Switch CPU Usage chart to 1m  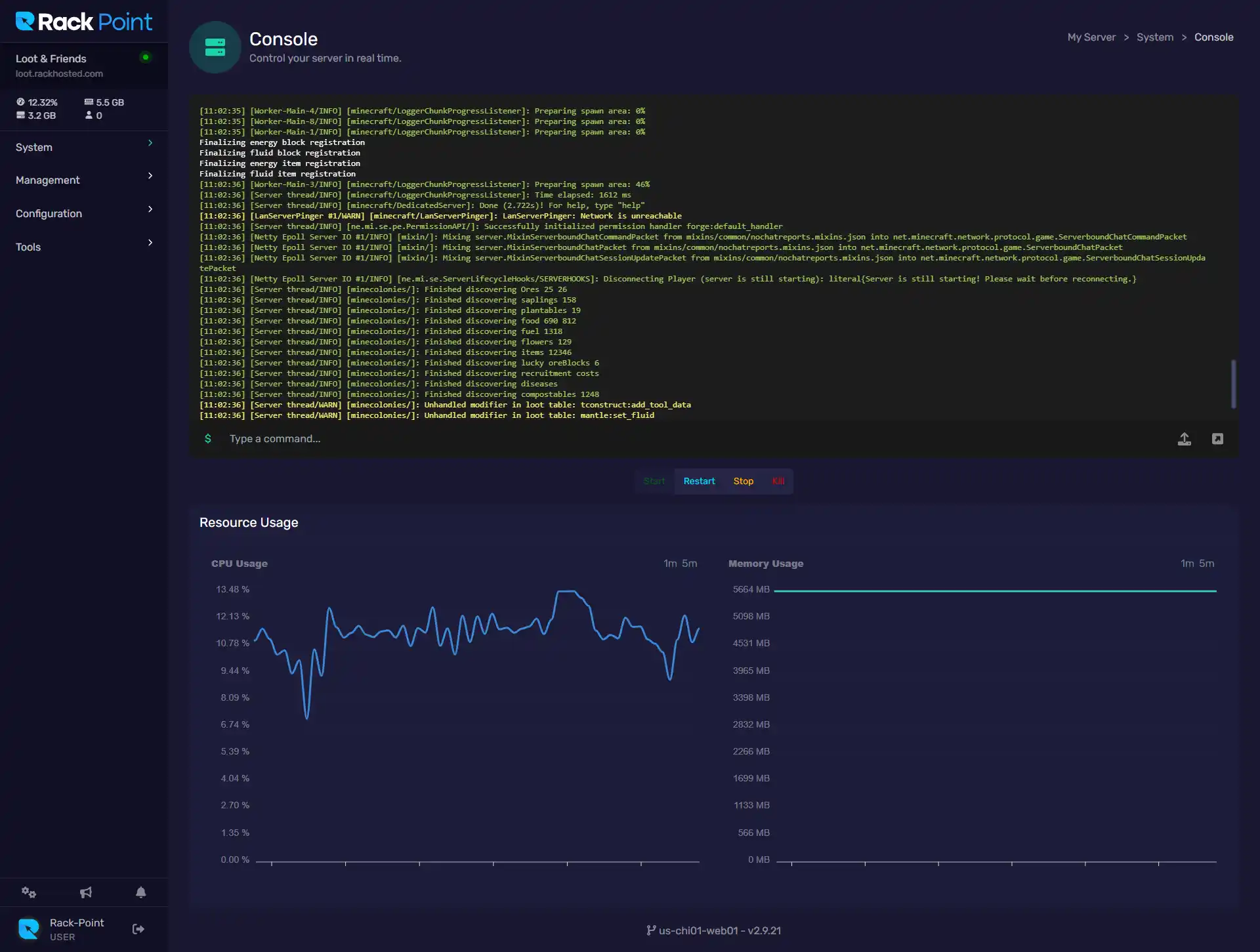[x=669, y=564]
